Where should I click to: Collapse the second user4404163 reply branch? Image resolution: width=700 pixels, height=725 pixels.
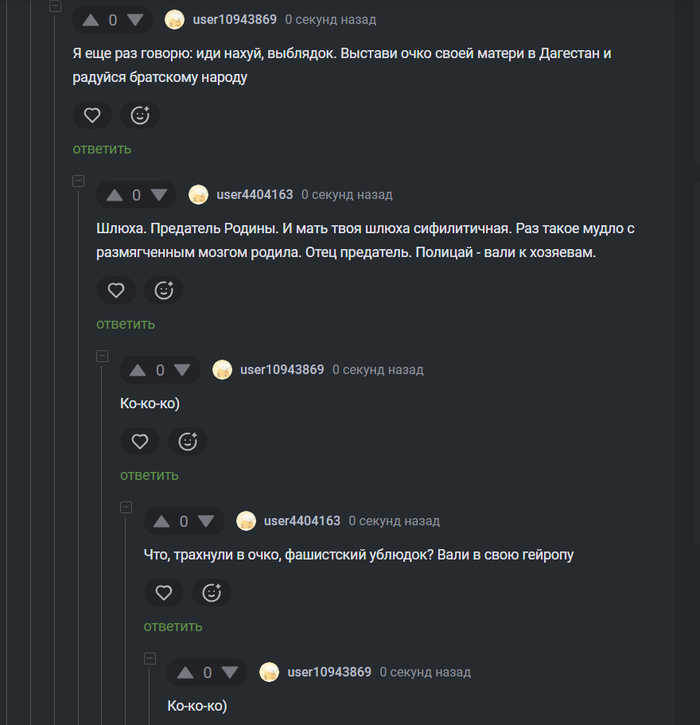pyautogui.click(x=126, y=507)
